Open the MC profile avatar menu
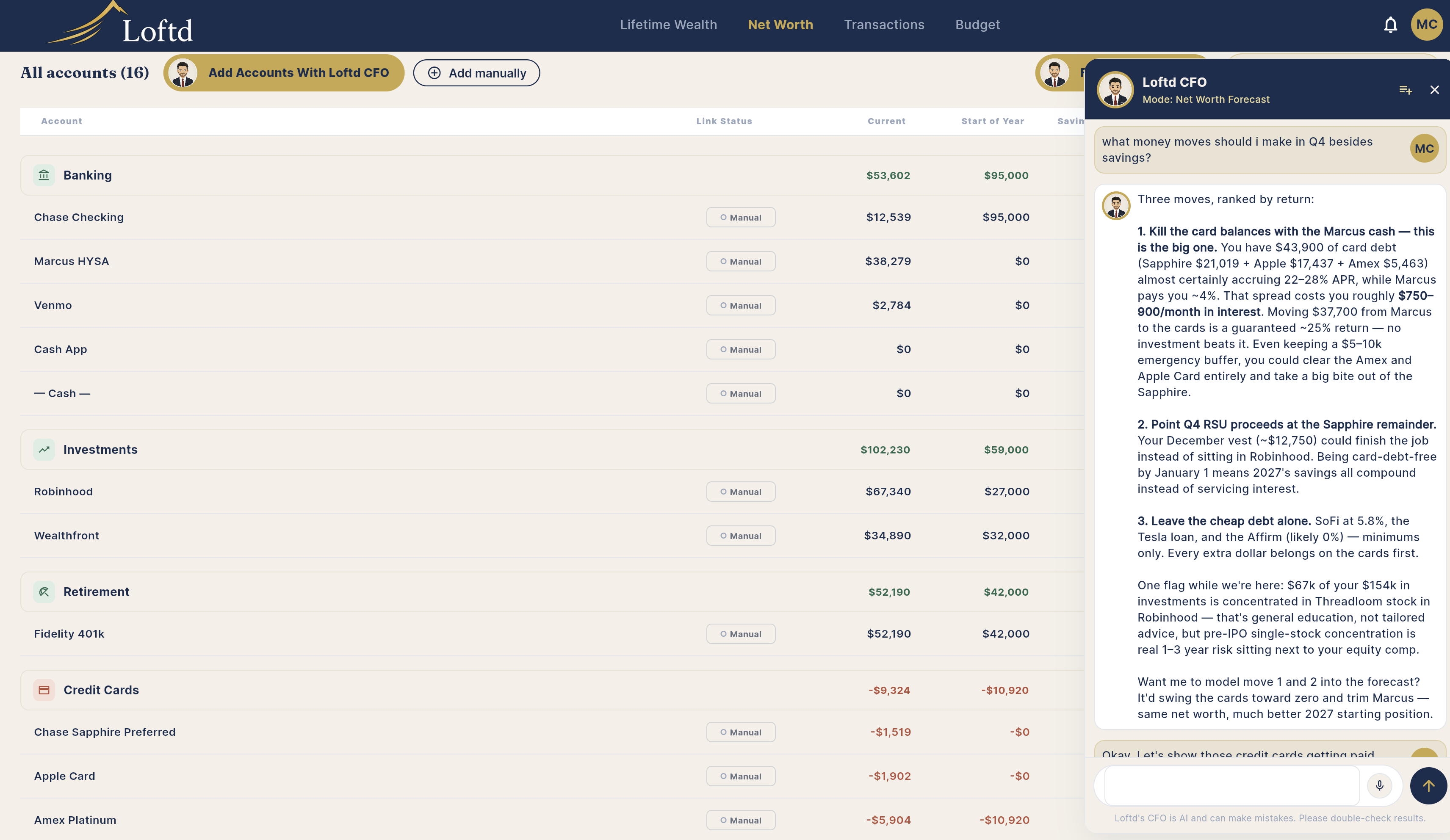1450x840 pixels. 1426,25
